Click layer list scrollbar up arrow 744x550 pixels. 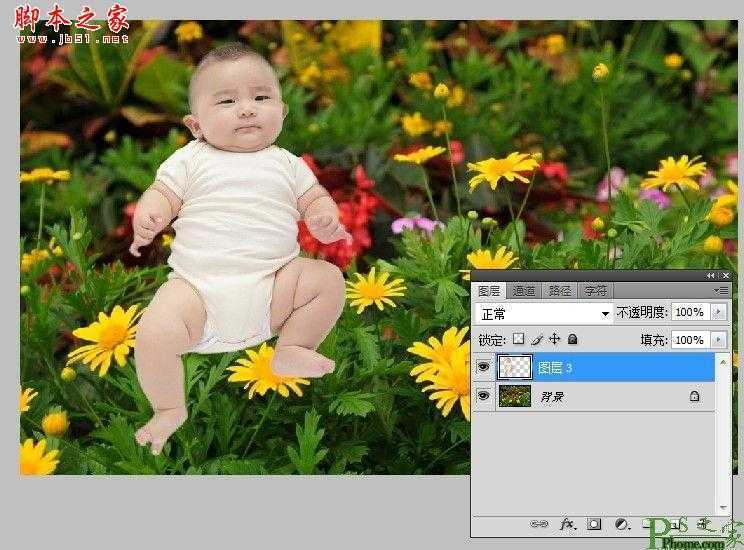(x=723, y=363)
